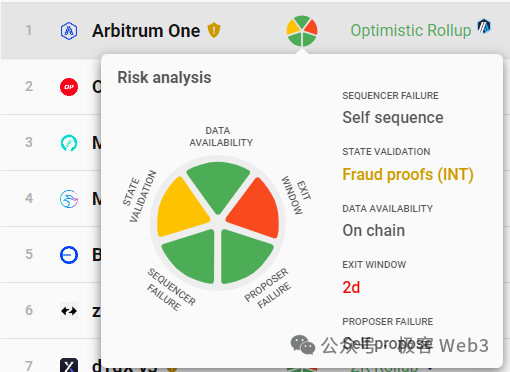Click the Self sequence value text
This screenshot has height=372, width=510.
(x=393, y=118)
